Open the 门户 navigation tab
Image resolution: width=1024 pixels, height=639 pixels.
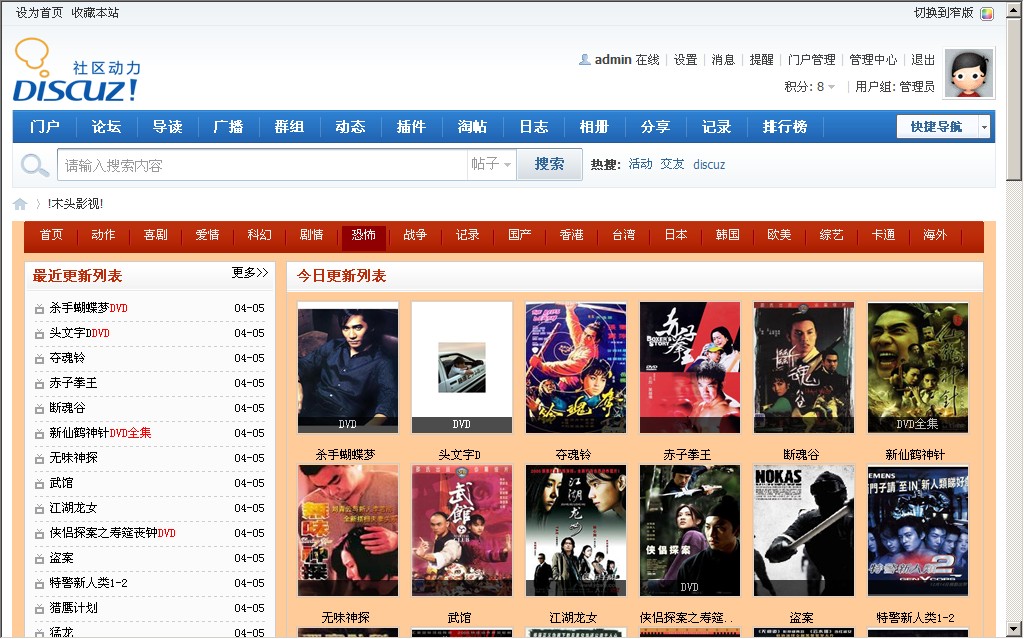tap(44, 127)
